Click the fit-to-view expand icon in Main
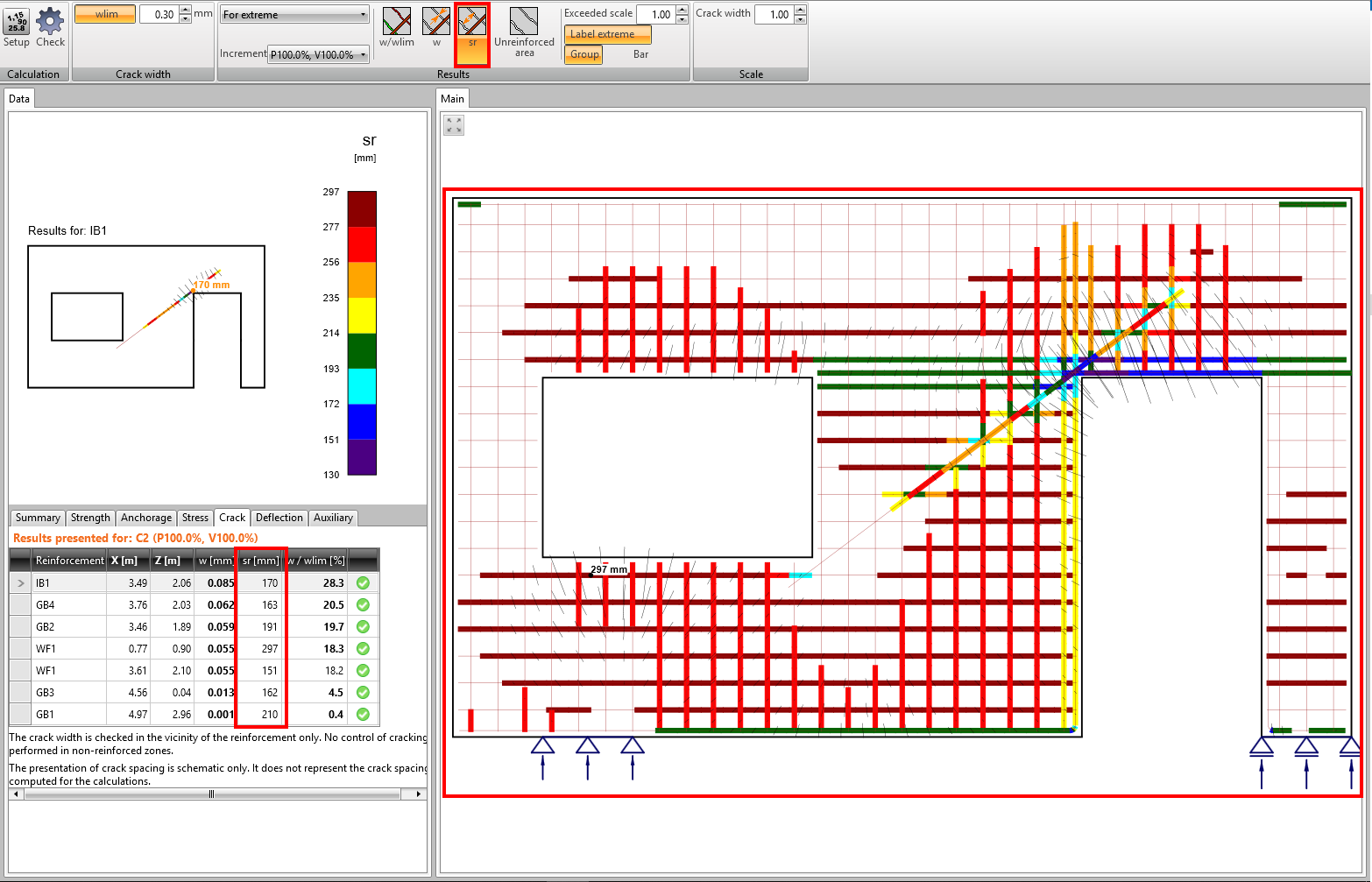This screenshot has width=1372, height=882. 454,125
